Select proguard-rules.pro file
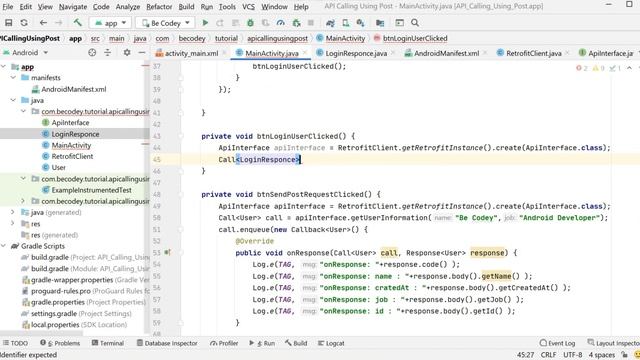Image resolution: width=640 pixels, height=360 pixels. (61, 291)
